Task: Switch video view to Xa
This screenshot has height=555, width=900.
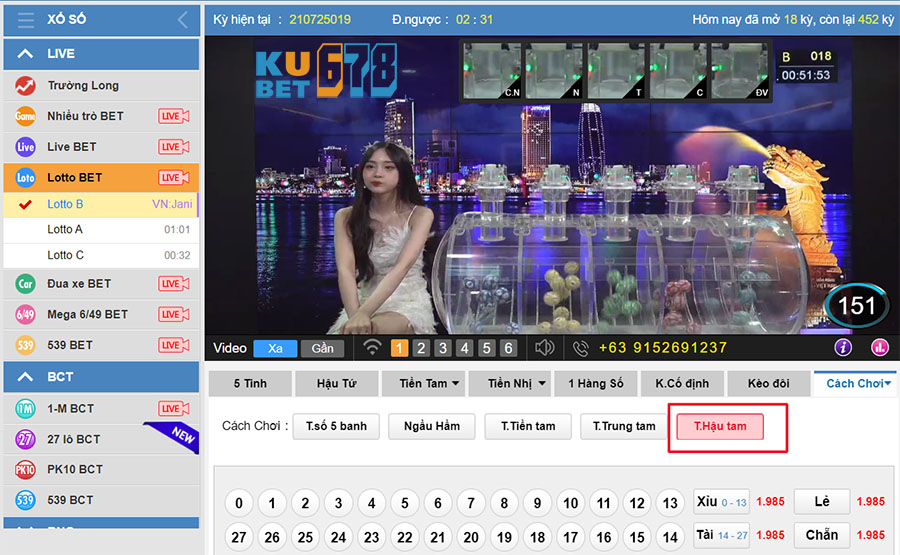Action: 275,348
